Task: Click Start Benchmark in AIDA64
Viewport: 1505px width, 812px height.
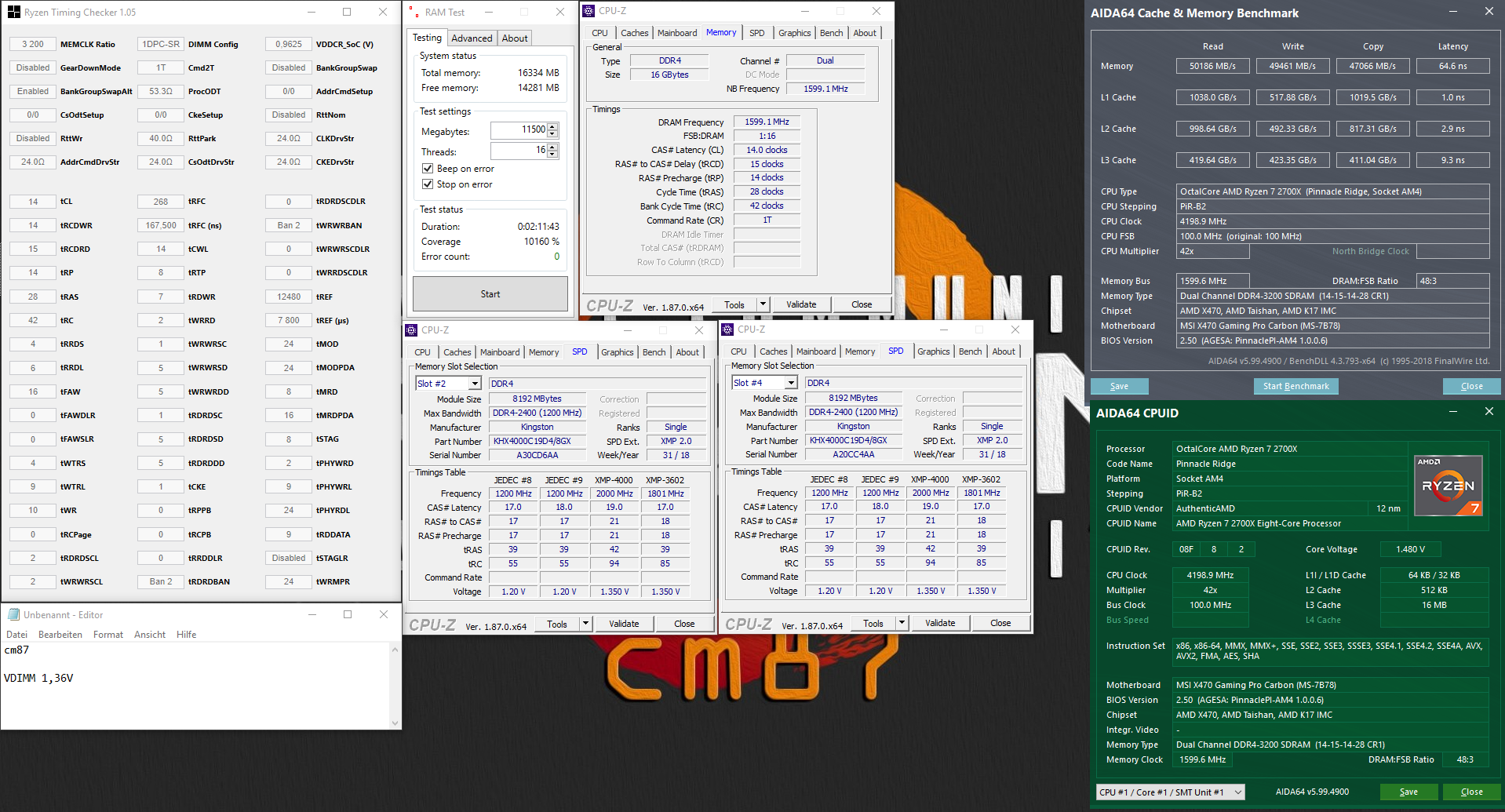Action: pos(1295,386)
